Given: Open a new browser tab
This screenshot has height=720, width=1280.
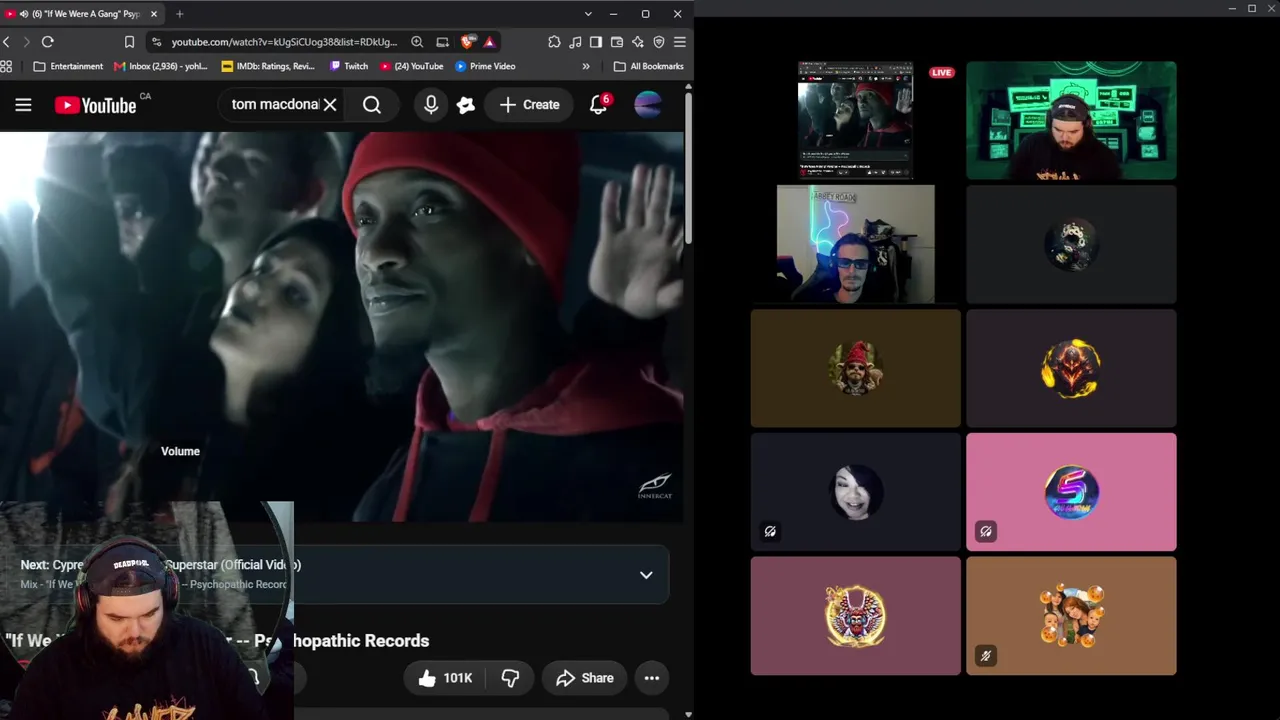Looking at the screenshot, I should pos(180,14).
